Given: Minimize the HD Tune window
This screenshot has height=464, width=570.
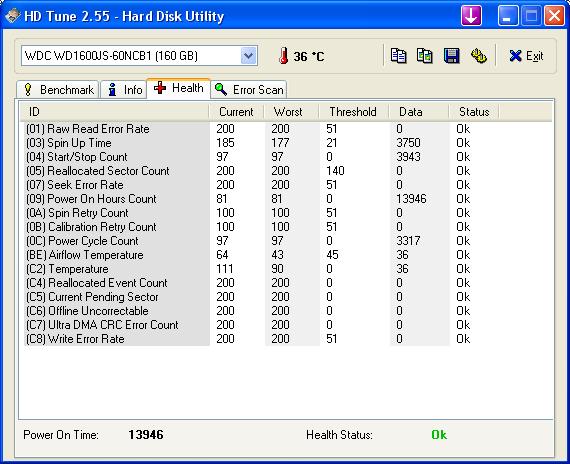Looking at the screenshot, I should click(x=508, y=16).
